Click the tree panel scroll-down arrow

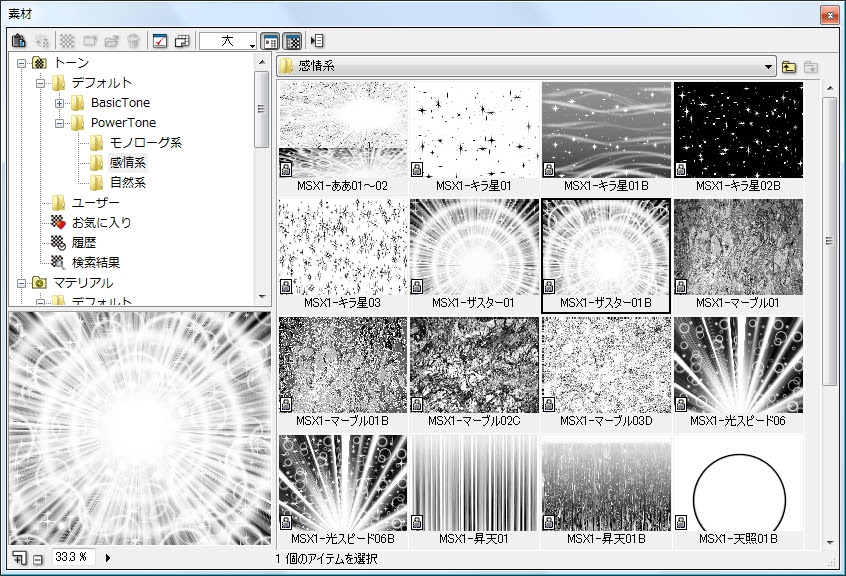pyautogui.click(x=262, y=296)
